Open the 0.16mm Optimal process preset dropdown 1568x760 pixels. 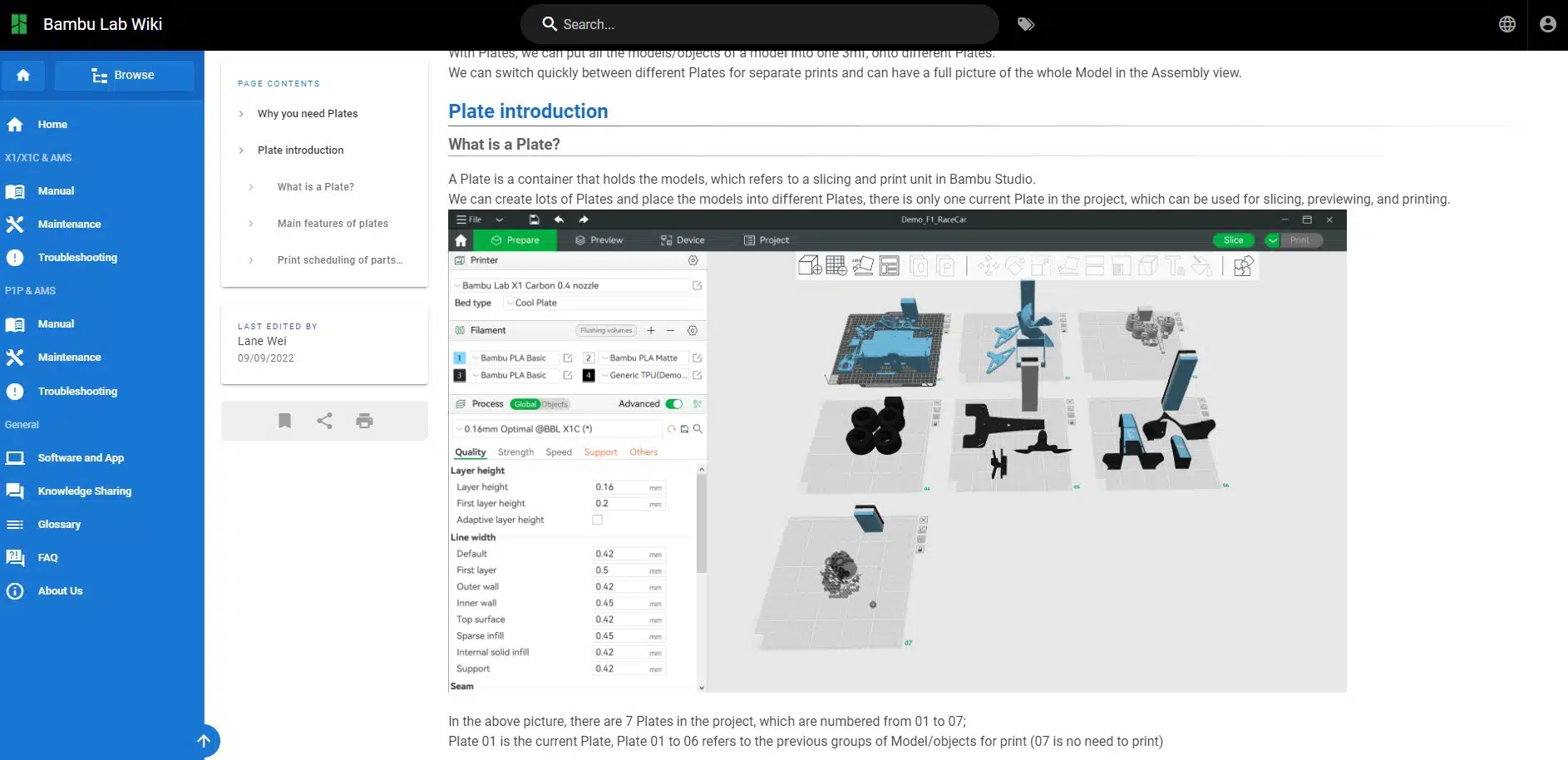558,429
